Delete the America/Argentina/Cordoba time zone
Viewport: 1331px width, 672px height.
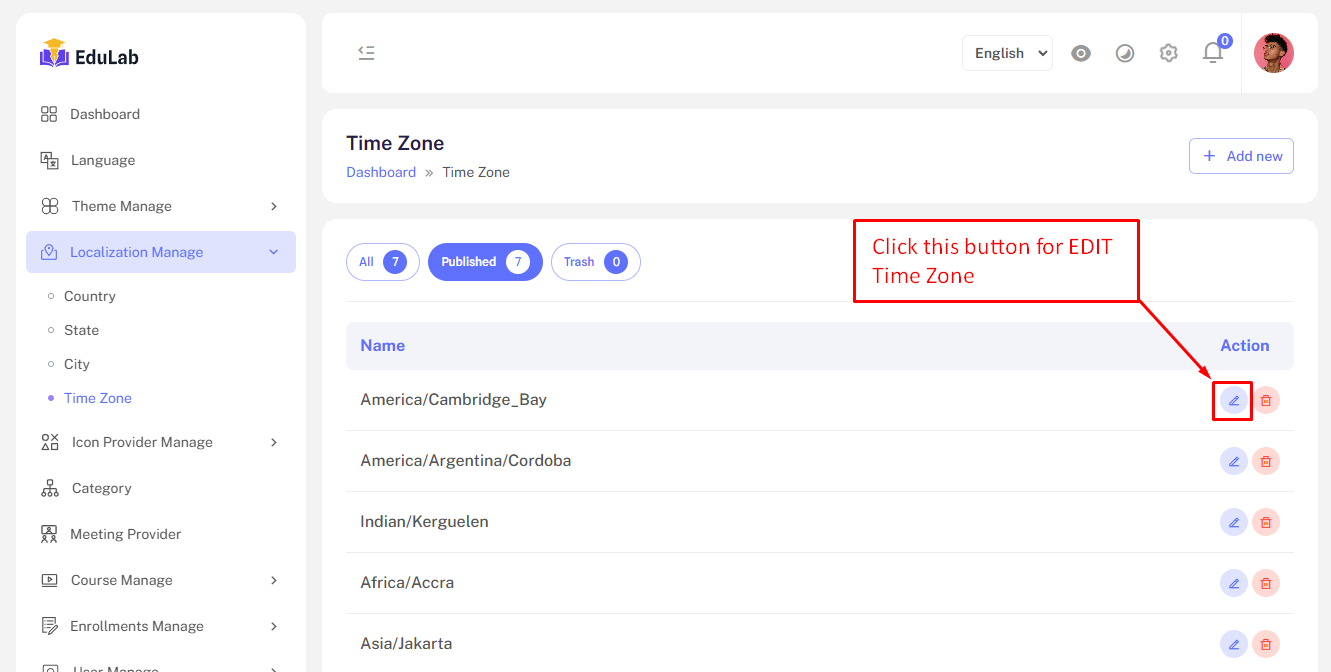point(1266,461)
